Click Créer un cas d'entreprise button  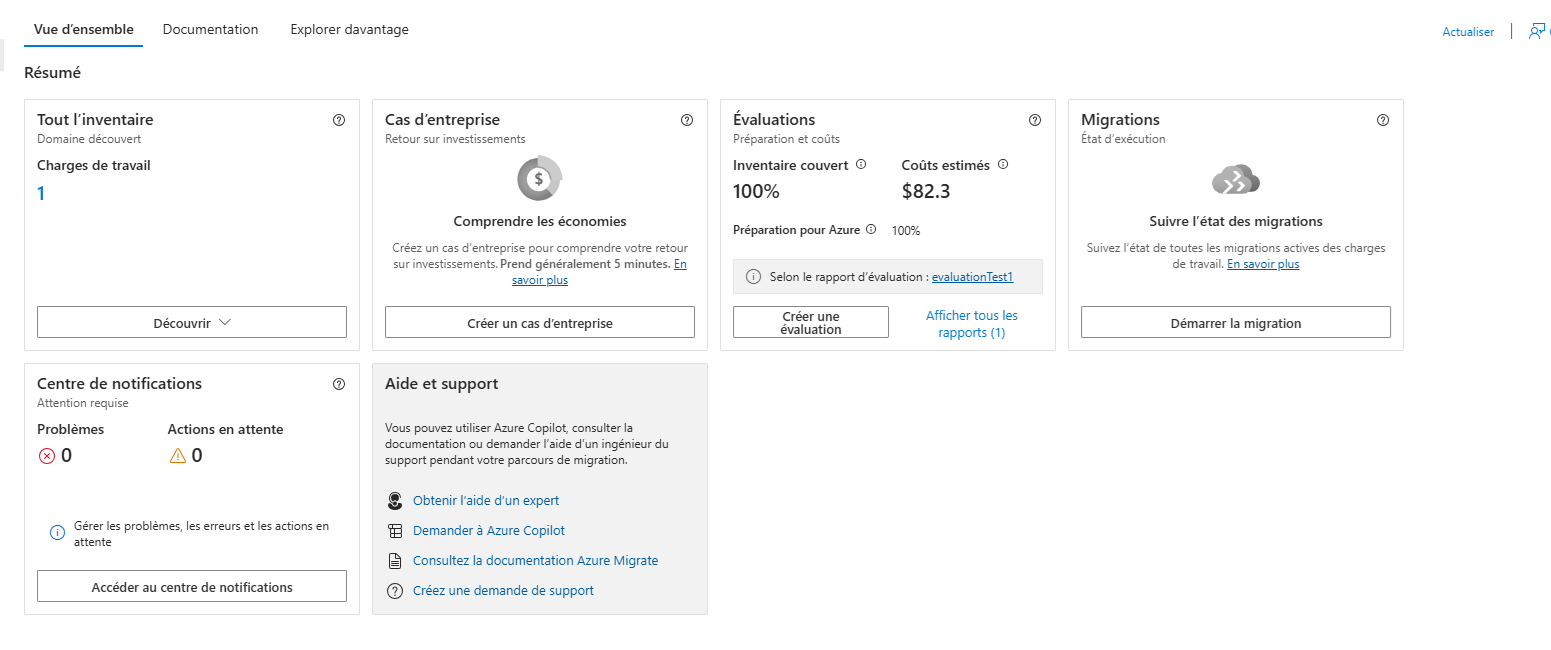tap(540, 322)
